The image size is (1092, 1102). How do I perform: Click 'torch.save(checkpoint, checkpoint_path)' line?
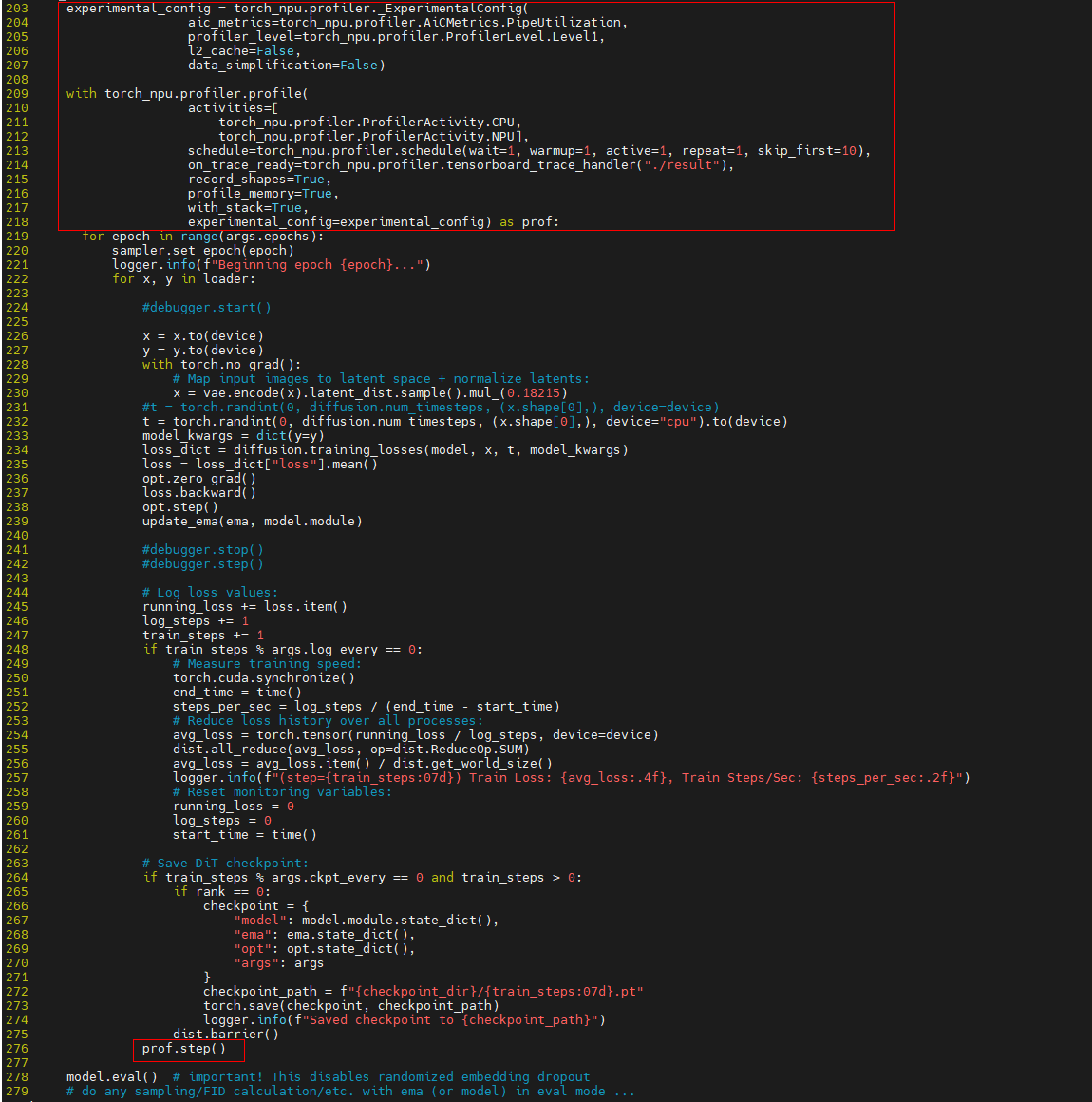pyautogui.click(x=350, y=1006)
